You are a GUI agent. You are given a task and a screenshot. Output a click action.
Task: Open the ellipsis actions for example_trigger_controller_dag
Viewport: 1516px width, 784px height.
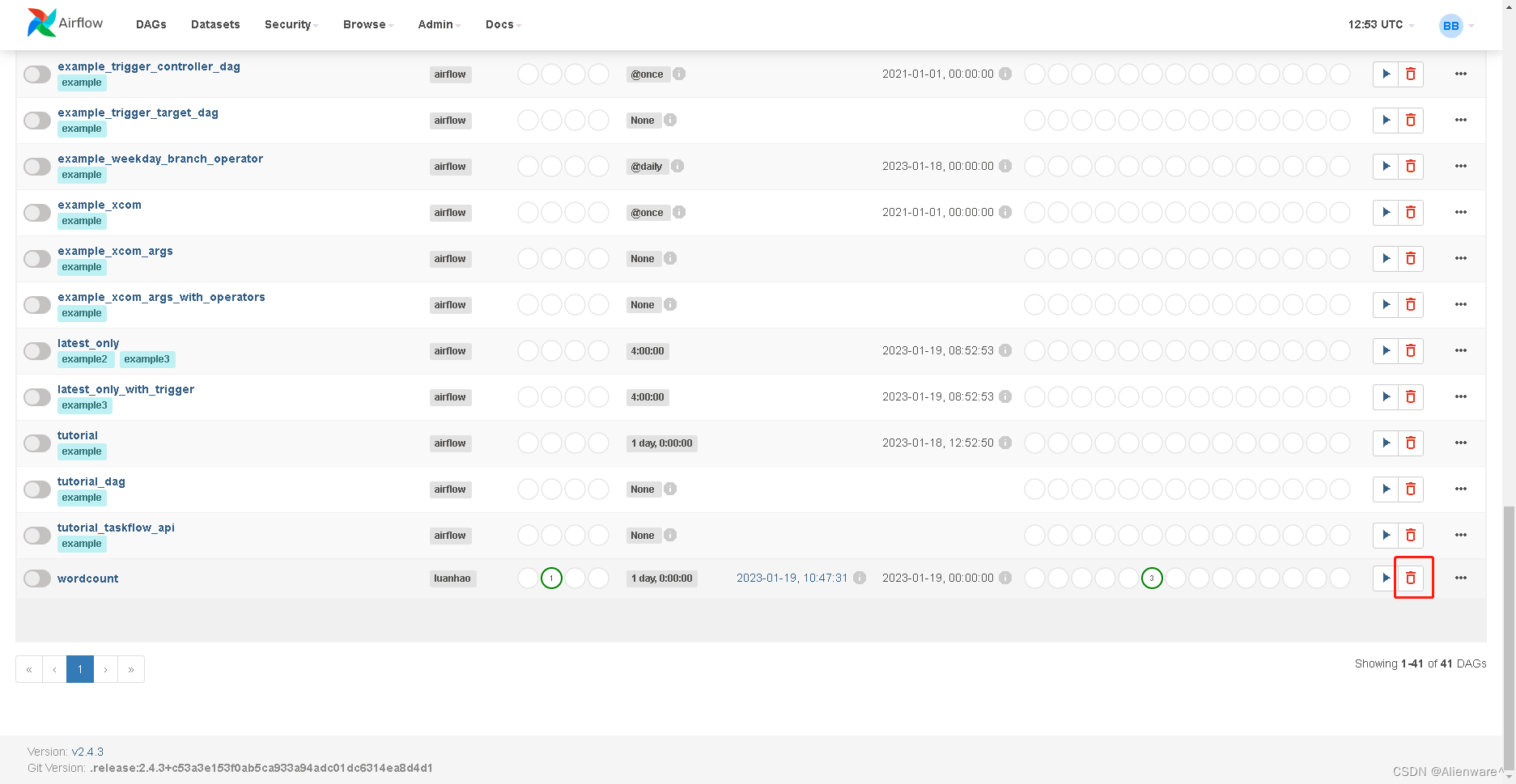pyautogui.click(x=1460, y=74)
